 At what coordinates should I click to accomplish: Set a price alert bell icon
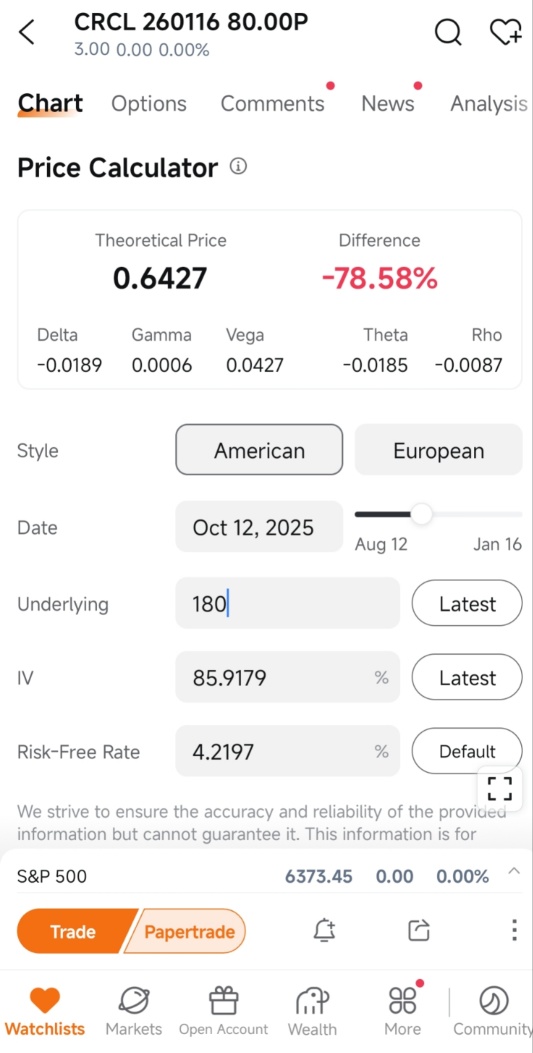325,931
